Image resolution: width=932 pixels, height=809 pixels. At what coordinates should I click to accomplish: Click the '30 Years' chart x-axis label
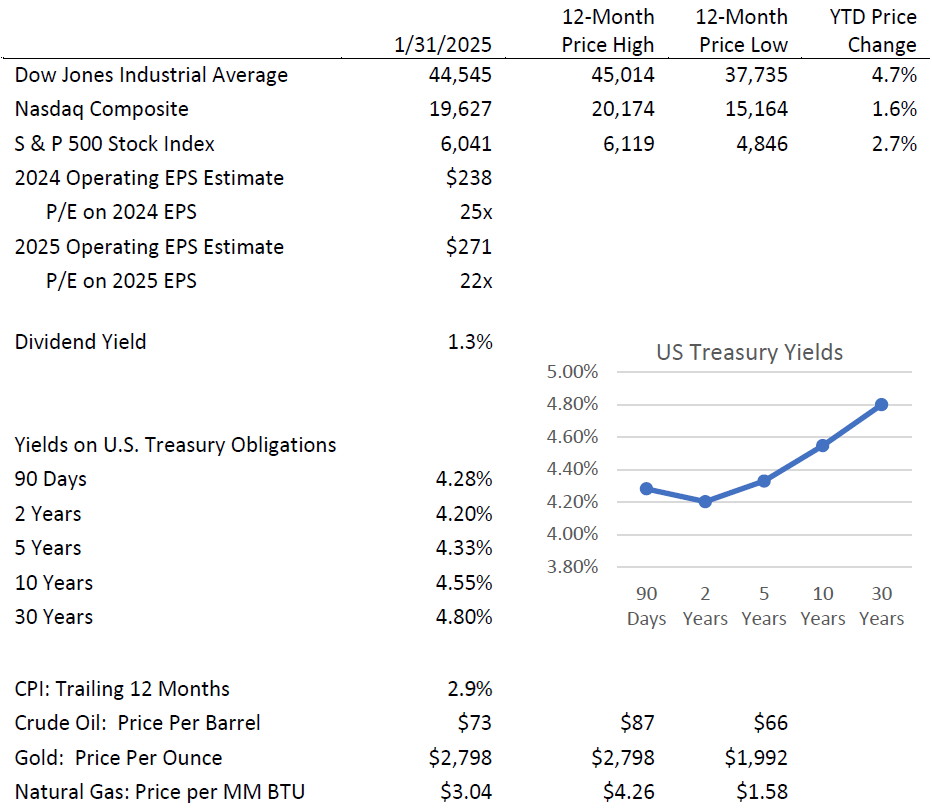point(881,606)
